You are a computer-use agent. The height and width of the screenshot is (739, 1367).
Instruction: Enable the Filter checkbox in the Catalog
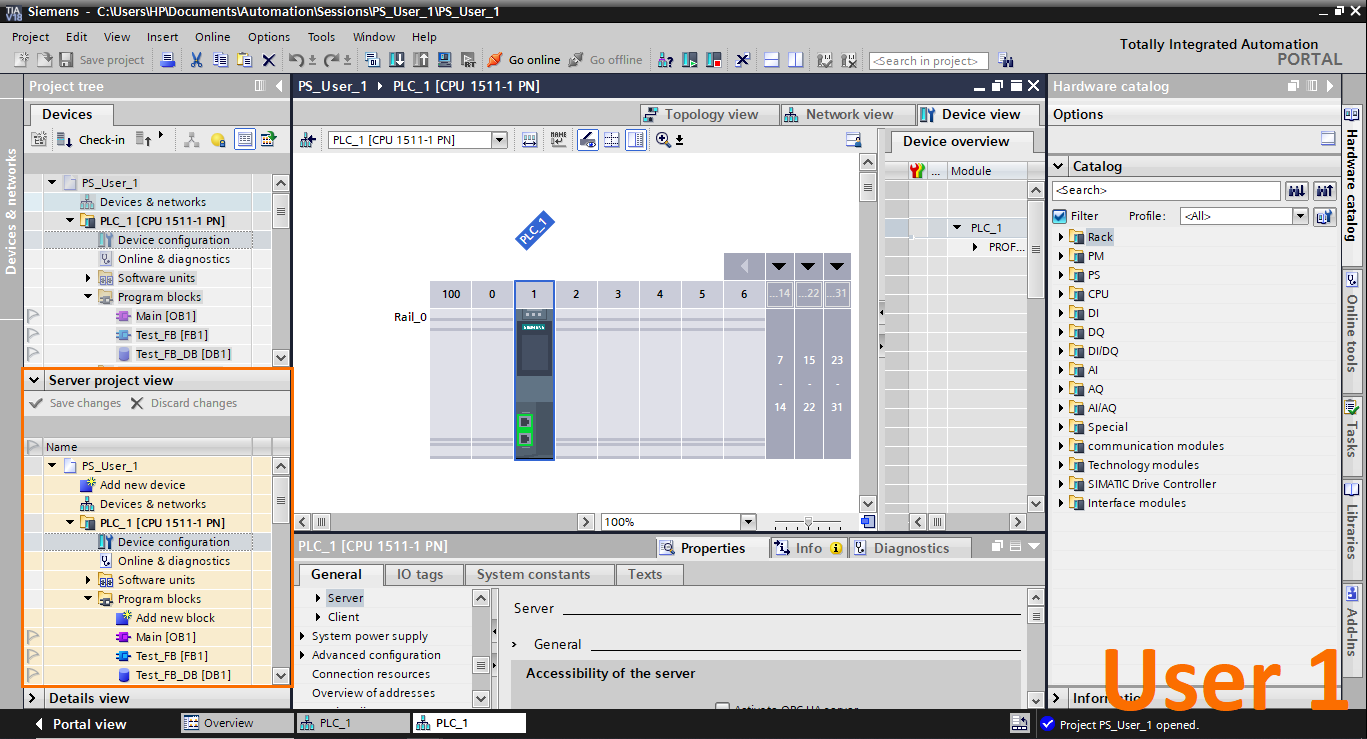[x=1061, y=215]
